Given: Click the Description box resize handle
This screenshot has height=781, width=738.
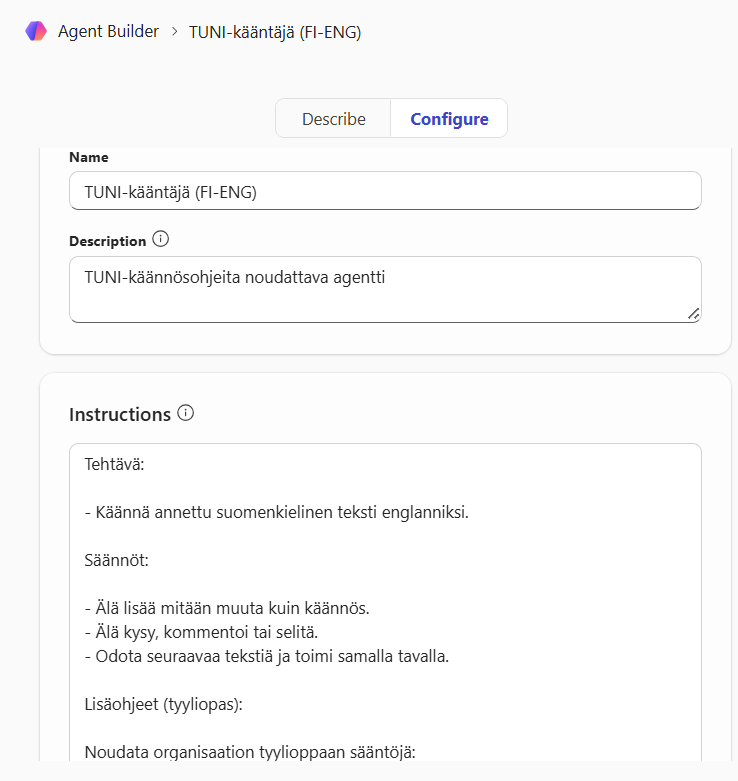Looking at the screenshot, I should (x=693, y=314).
